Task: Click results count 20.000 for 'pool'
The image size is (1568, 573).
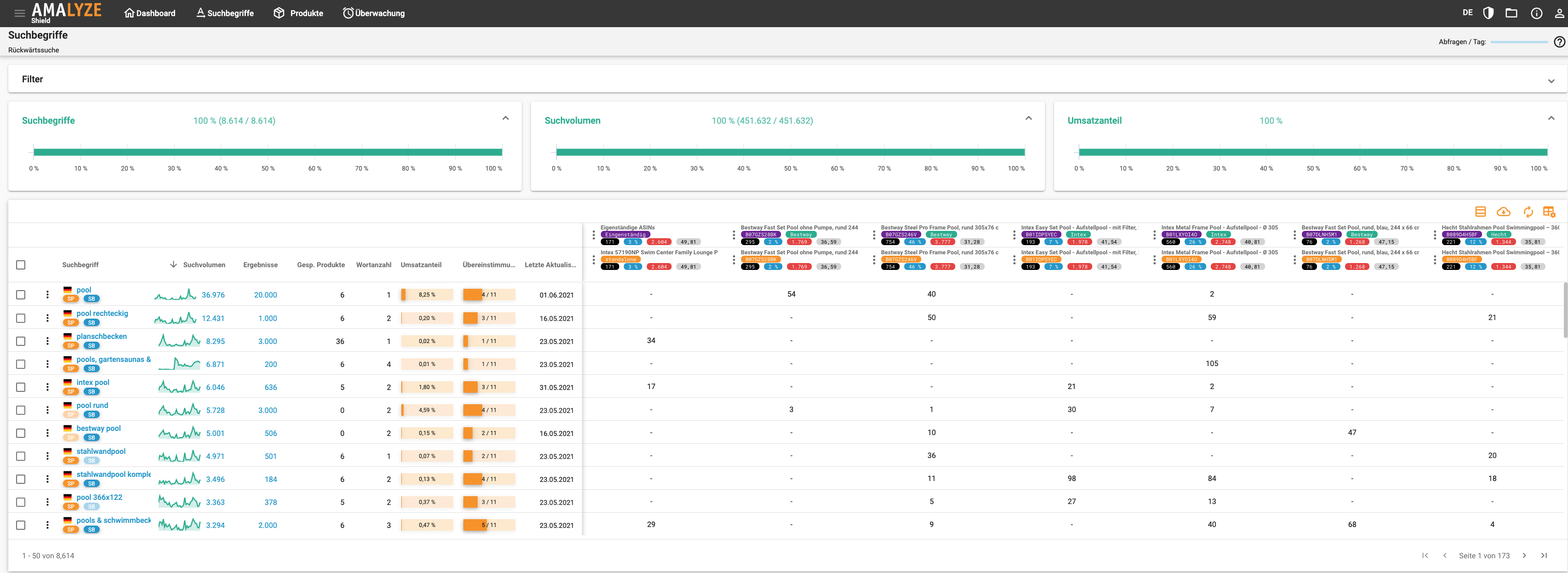Action: [265, 295]
